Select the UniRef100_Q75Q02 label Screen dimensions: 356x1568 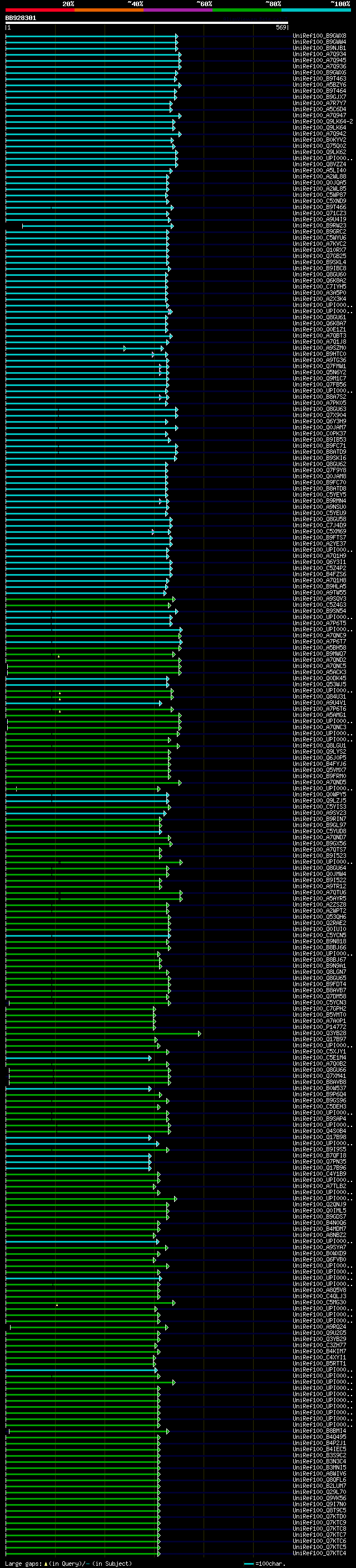click(x=319, y=146)
